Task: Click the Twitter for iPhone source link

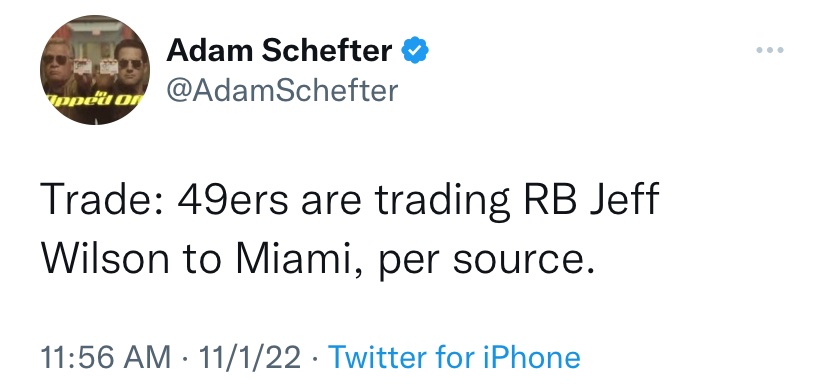Action: tap(454, 357)
